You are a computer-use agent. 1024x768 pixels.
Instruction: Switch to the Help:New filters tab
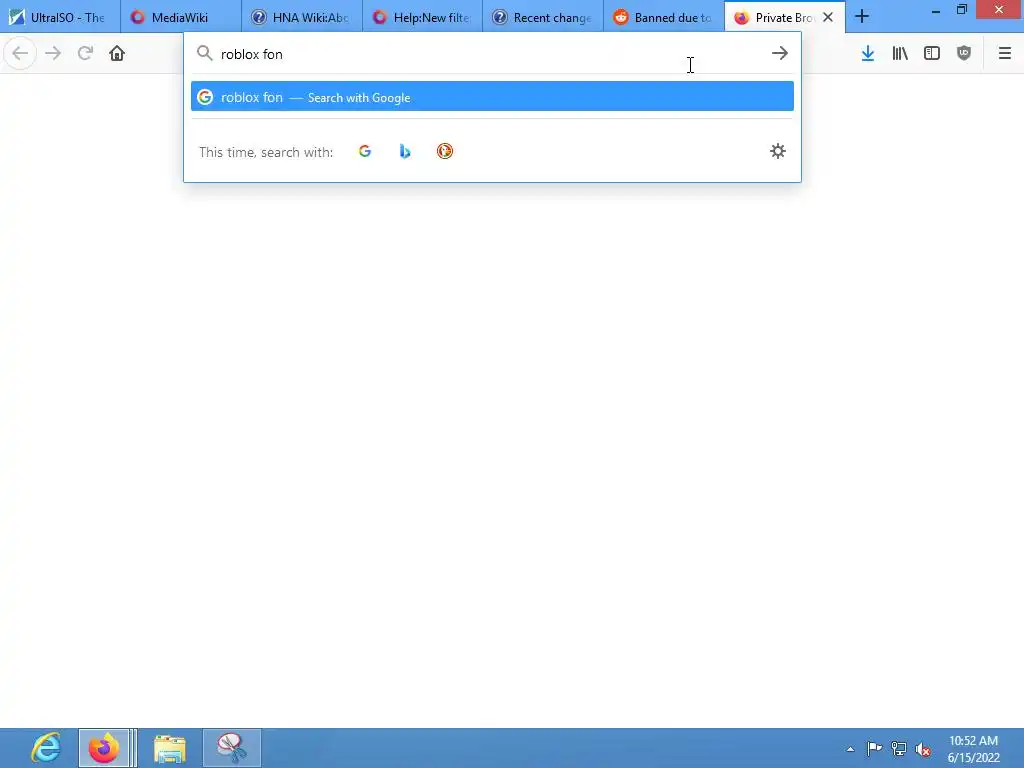pos(423,18)
